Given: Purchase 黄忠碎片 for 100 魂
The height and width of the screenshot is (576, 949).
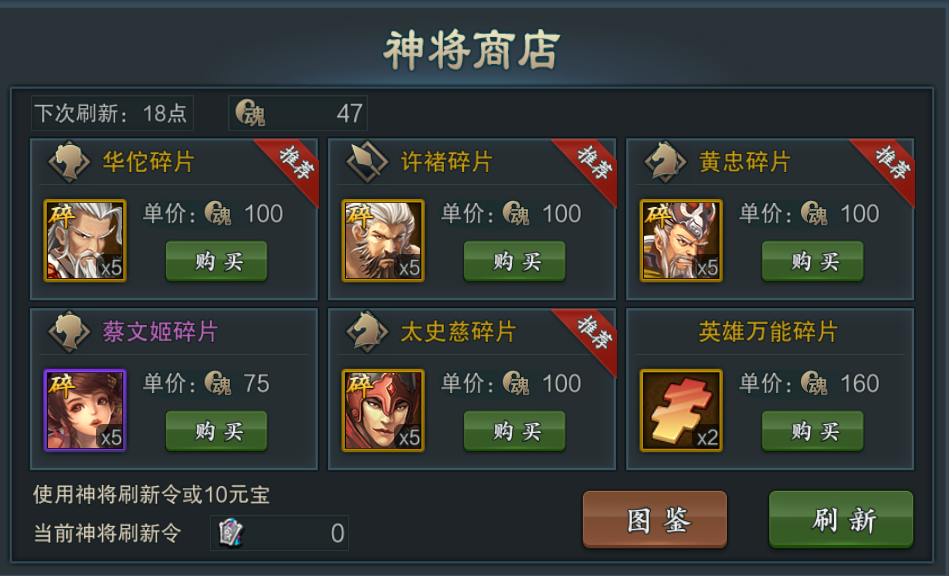Looking at the screenshot, I should tap(813, 261).
